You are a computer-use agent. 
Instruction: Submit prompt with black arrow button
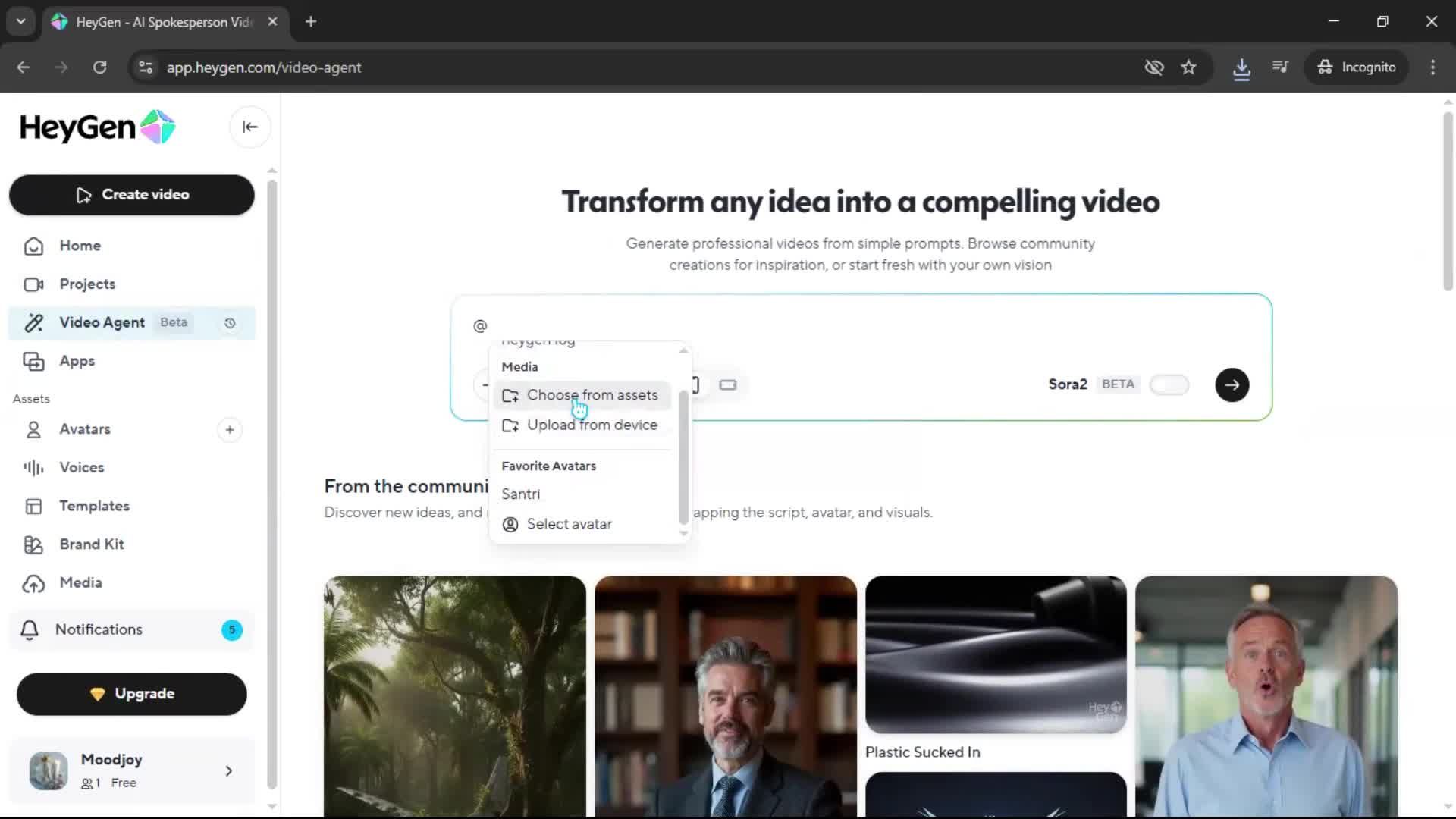(1232, 385)
